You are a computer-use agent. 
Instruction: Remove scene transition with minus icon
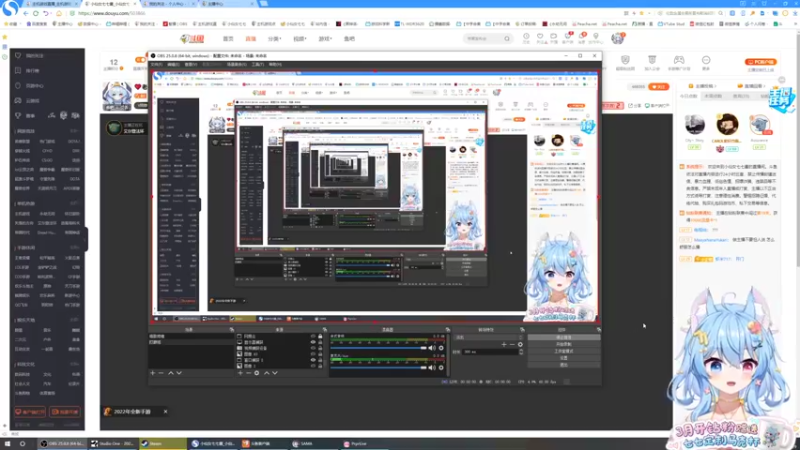(x=512, y=344)
